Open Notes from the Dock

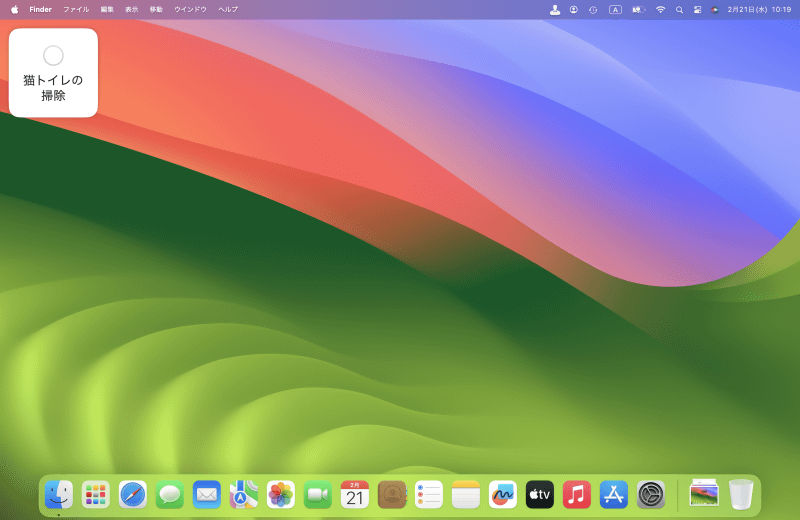click(466, 494)
